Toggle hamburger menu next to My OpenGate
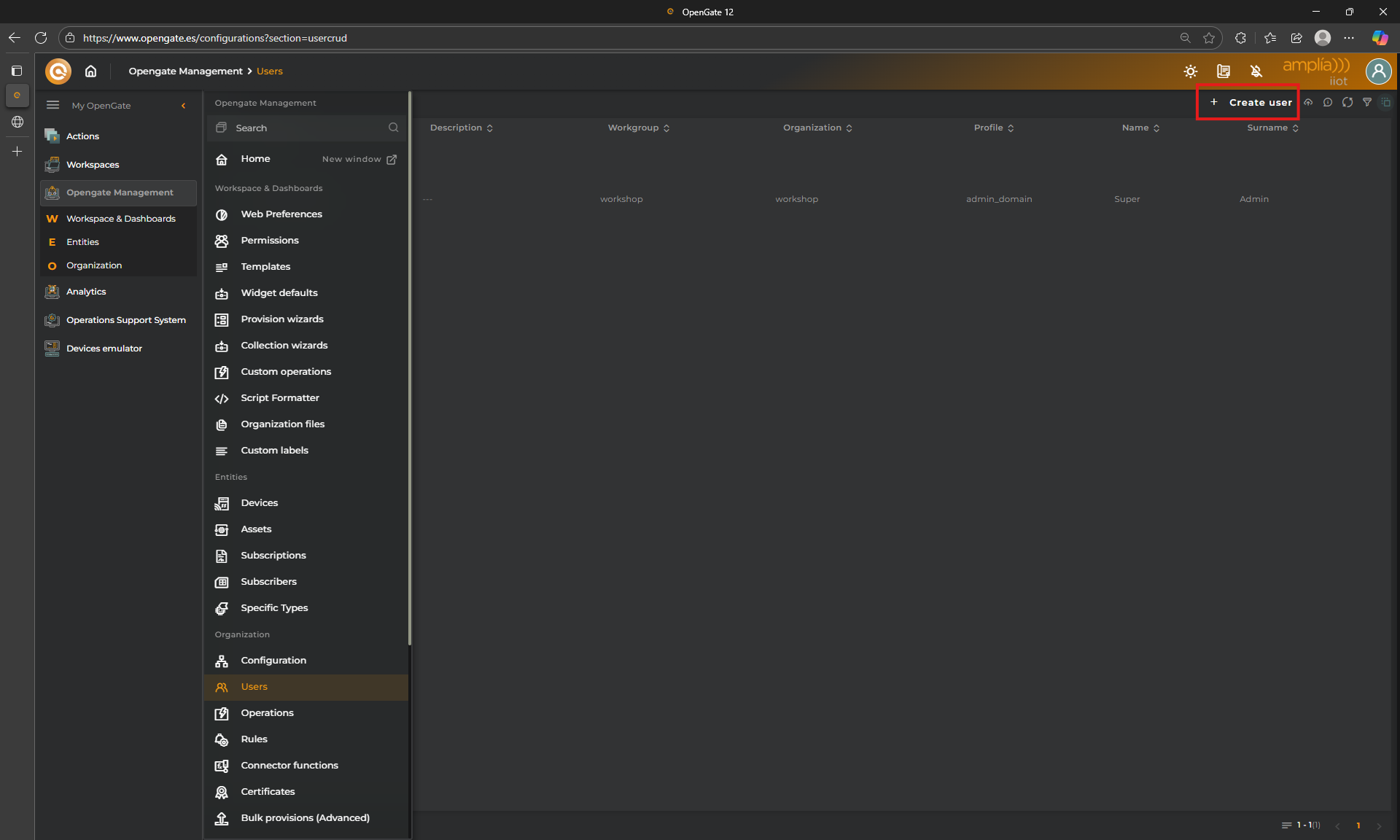 click(x=52, y=105)
